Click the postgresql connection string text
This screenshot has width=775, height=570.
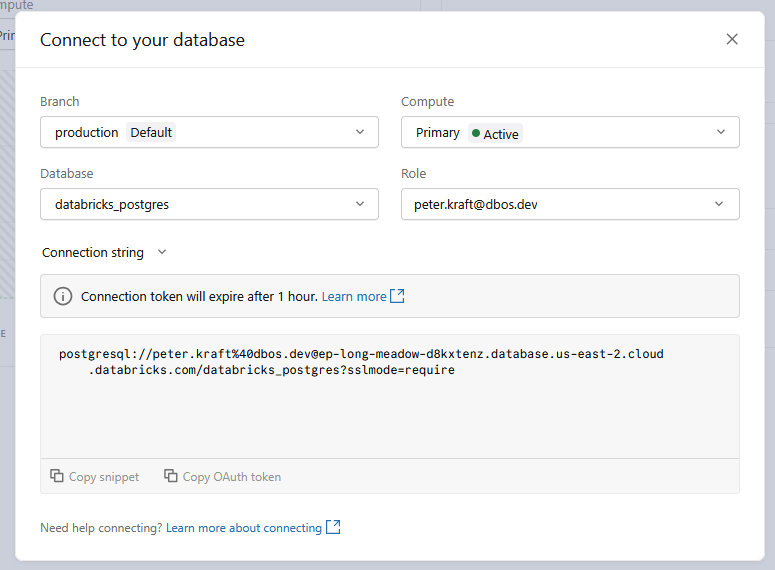point(361,362)
